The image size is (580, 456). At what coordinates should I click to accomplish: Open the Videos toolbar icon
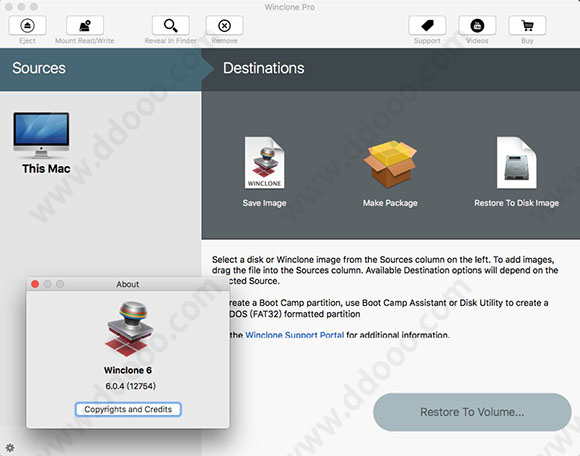[477, 26]
